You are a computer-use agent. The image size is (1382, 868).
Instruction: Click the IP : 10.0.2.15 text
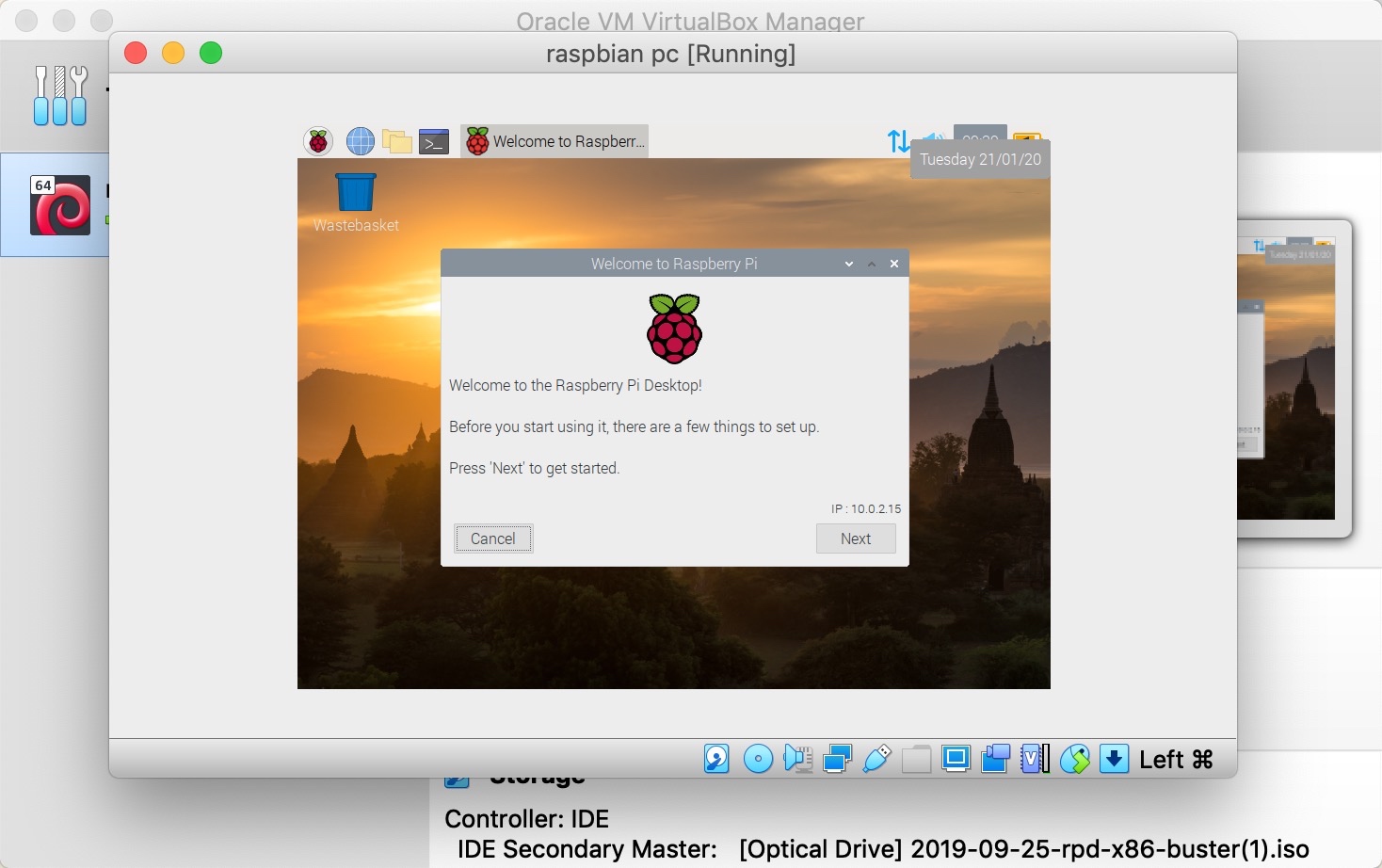(x=865, y=508)
